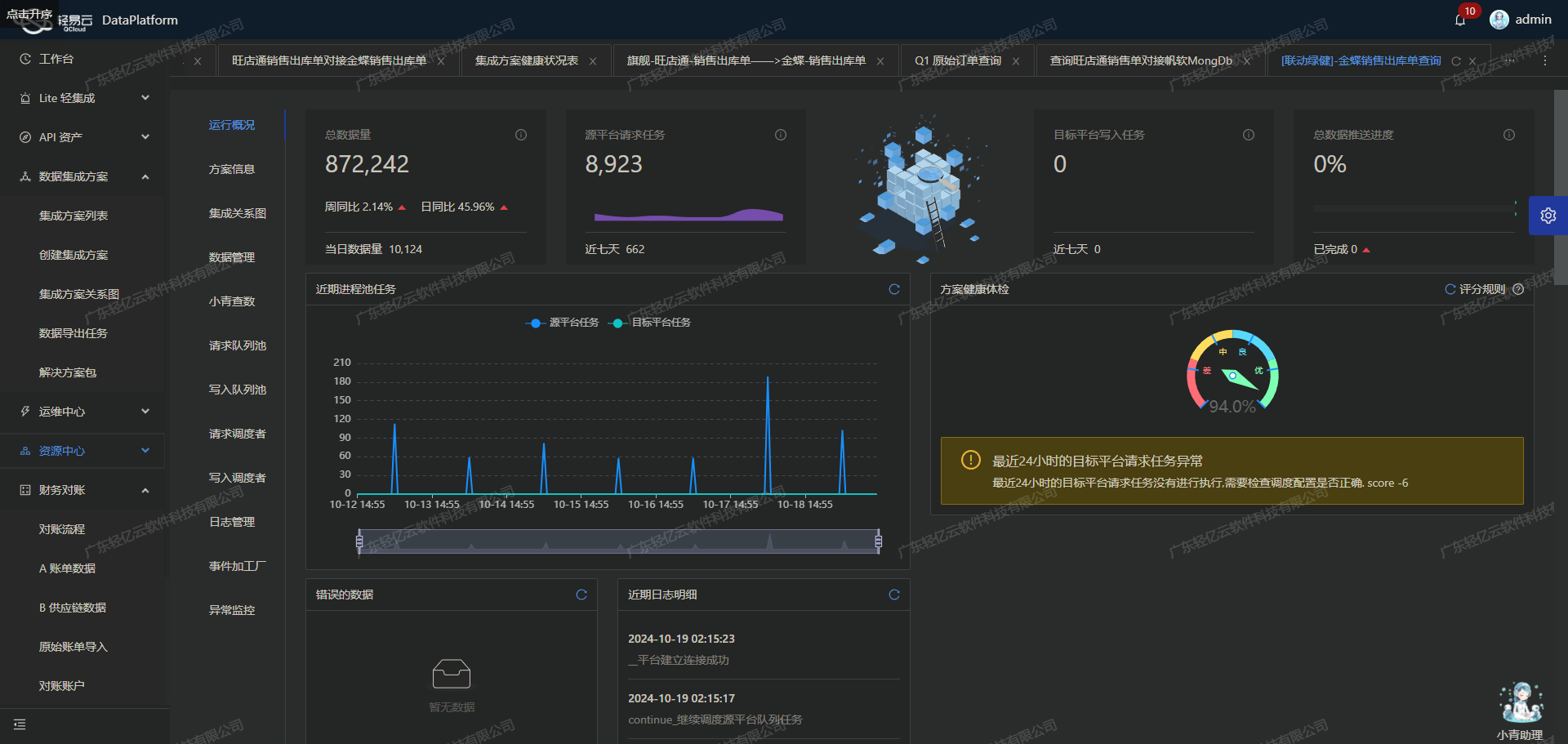This screenshot has width=1568, height=744.
Task: Expand the API 资产 menu
Action: (85, 137)
